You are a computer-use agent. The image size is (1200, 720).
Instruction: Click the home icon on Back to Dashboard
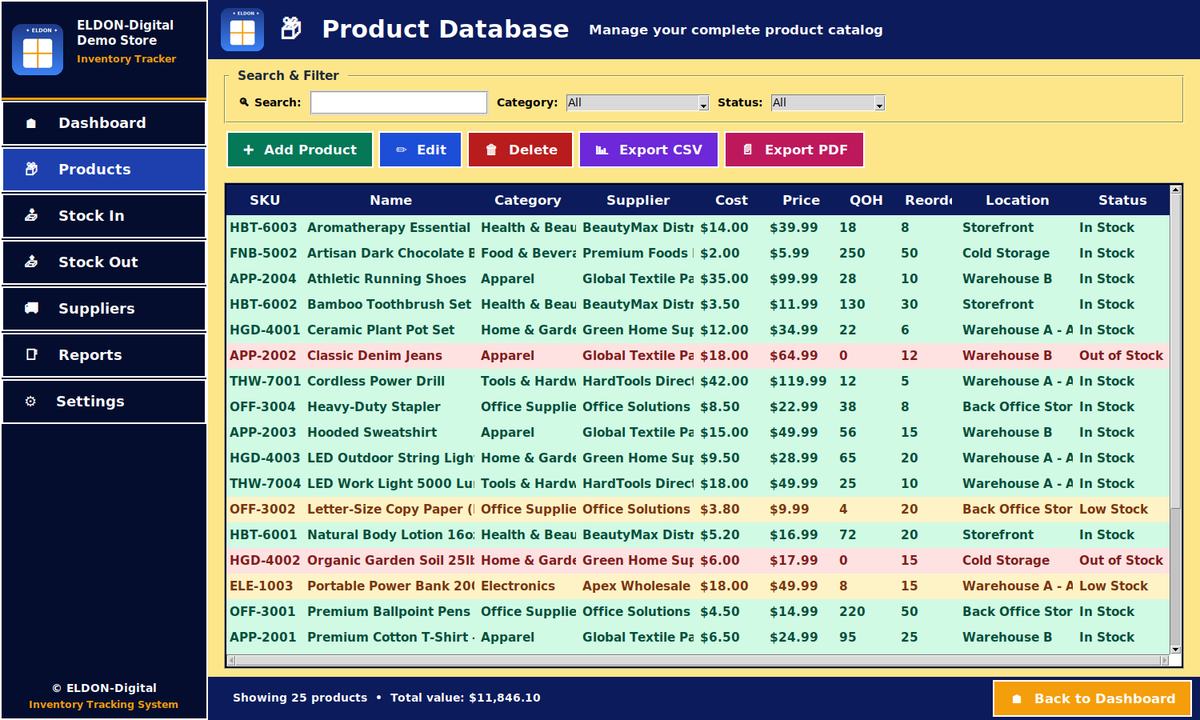pos(1017,699)
